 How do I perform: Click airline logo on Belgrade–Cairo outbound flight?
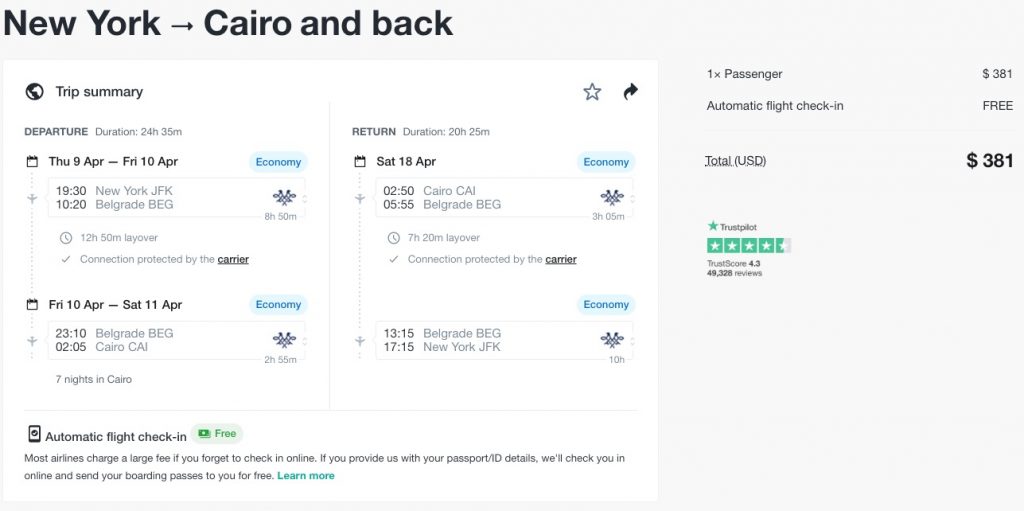tap(284, 340)
